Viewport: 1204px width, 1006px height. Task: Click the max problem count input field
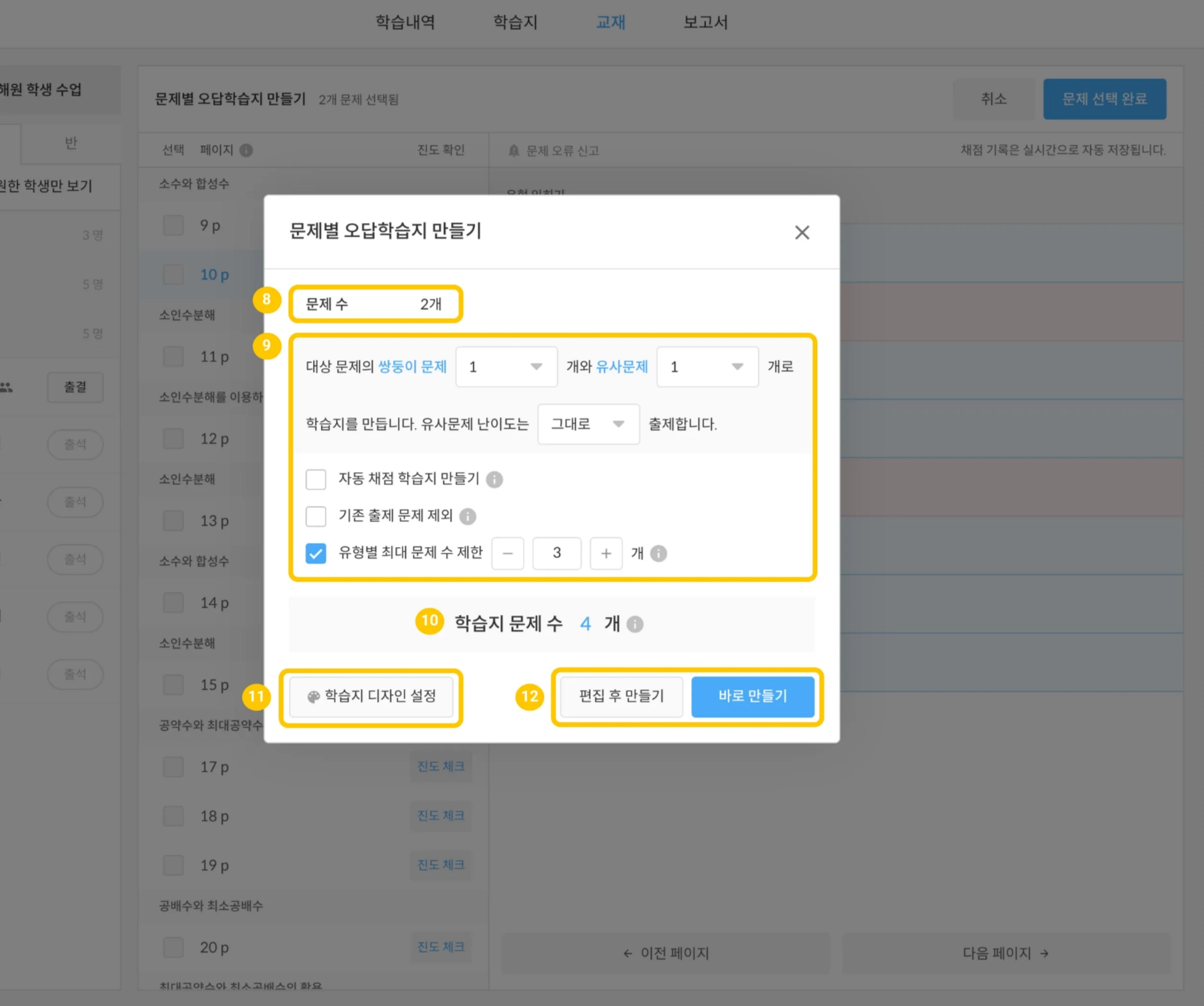[x=557, y=554]
